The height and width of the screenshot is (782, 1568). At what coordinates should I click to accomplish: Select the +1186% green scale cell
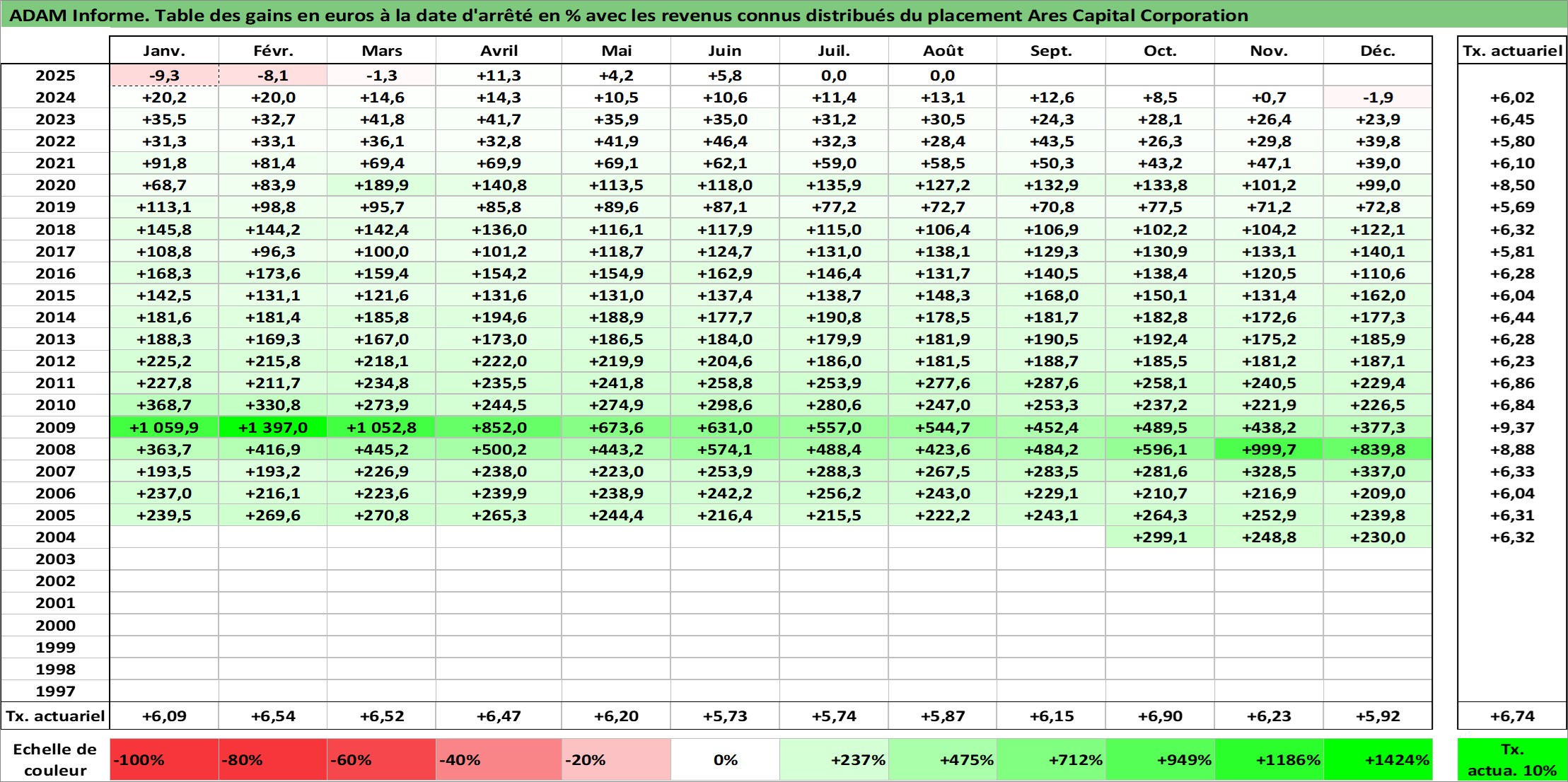pyautogui.click(x=1269, y=760)
